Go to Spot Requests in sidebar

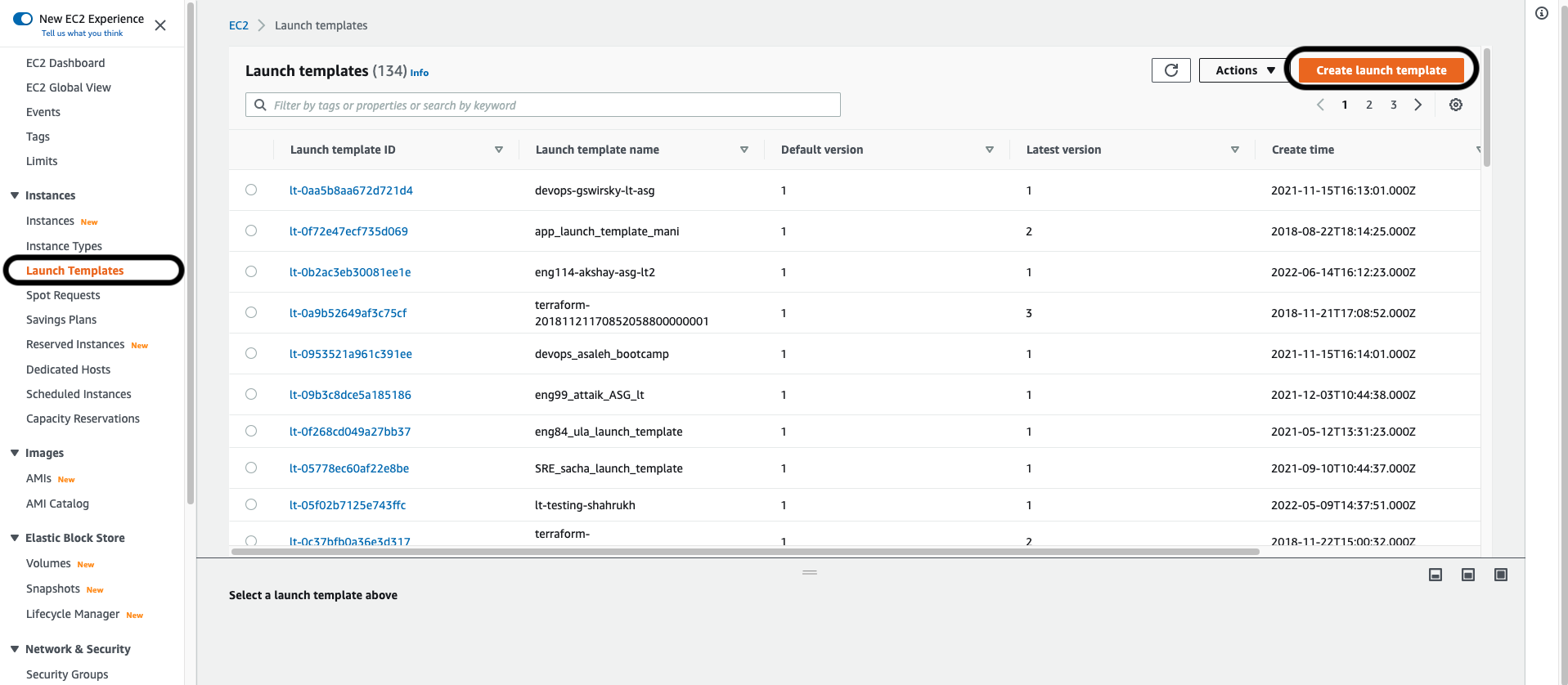point(63,295)
